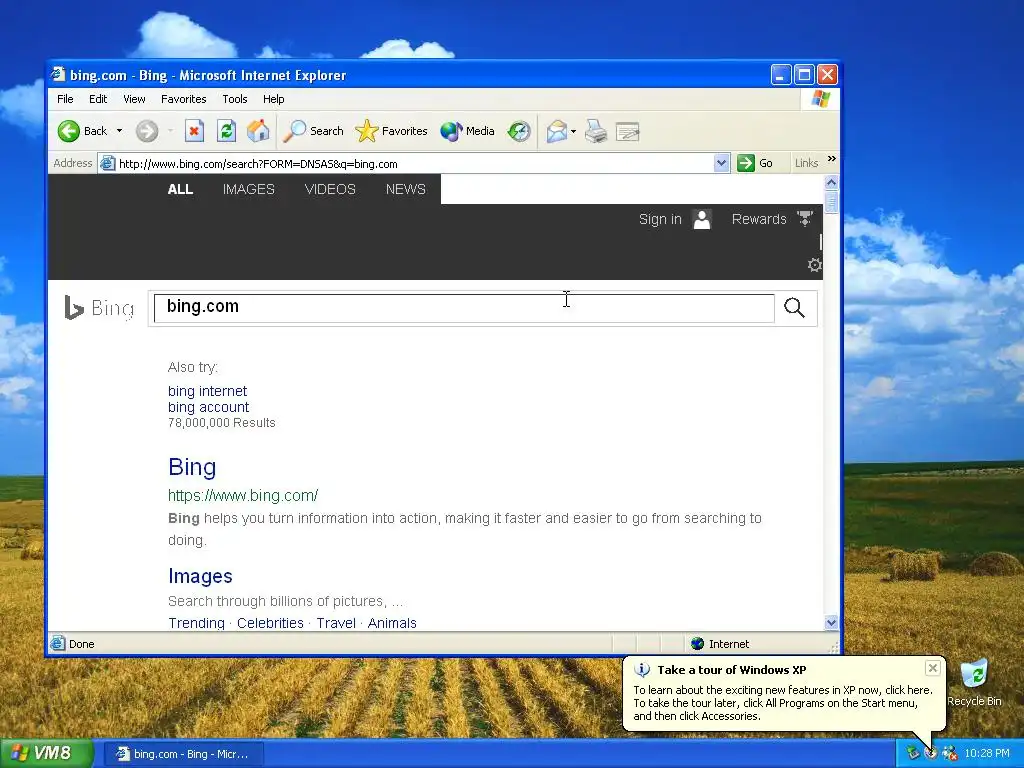
Task: Click the Edit page toolbar icon
Action: coord(628,132)
